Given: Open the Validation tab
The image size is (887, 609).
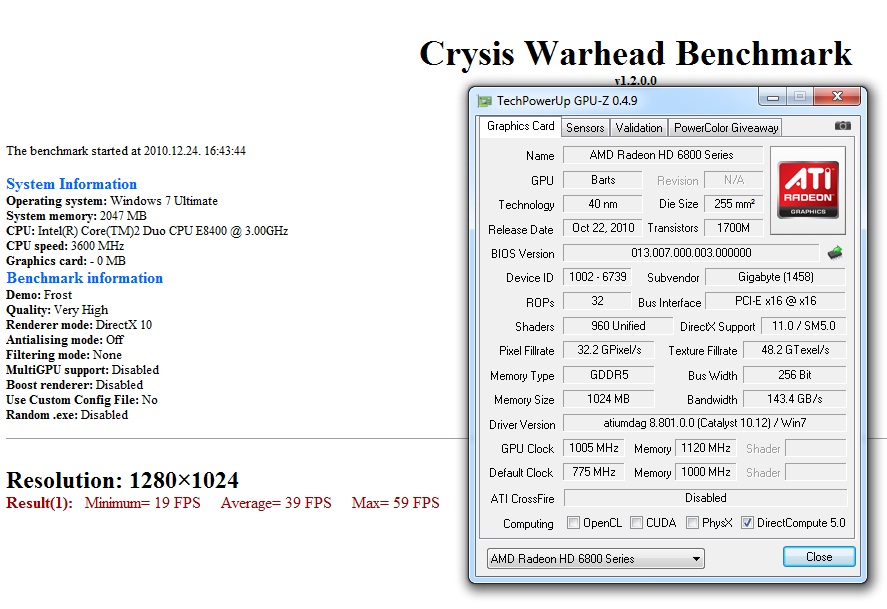Looking at the screenshot, I should (639, 128).
